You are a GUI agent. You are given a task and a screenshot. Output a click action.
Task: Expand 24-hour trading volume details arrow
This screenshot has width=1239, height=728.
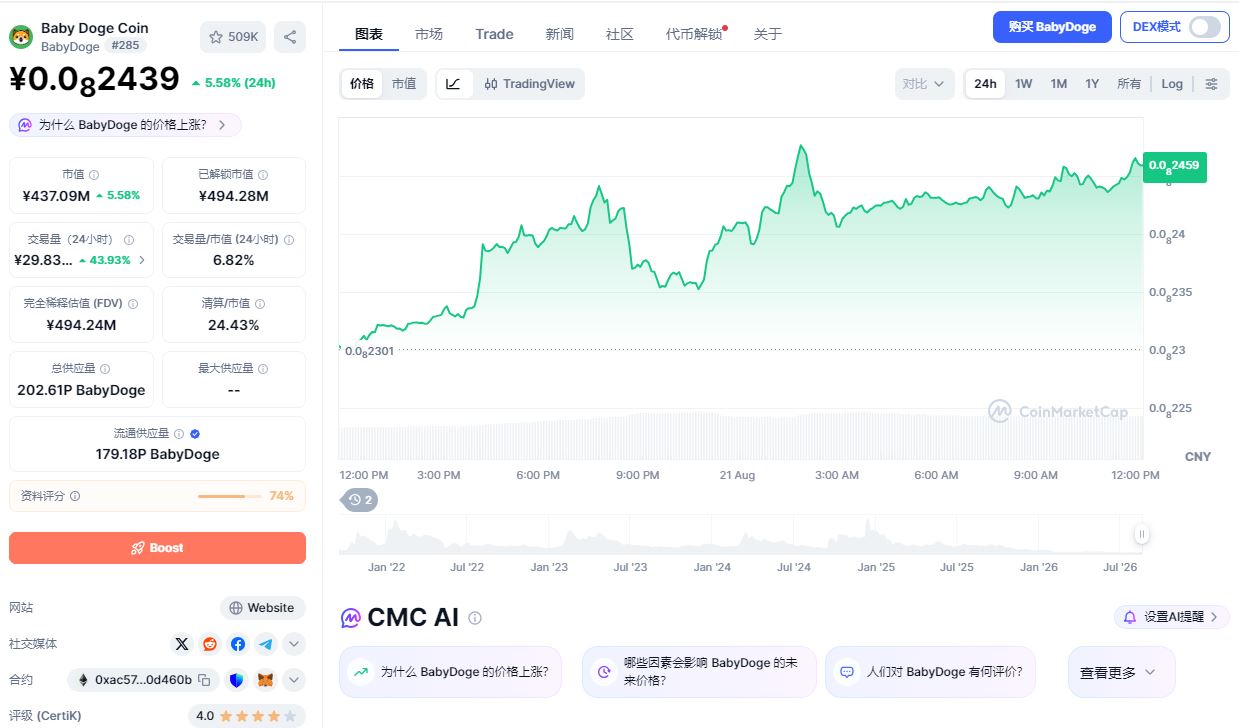click(141, 260)
